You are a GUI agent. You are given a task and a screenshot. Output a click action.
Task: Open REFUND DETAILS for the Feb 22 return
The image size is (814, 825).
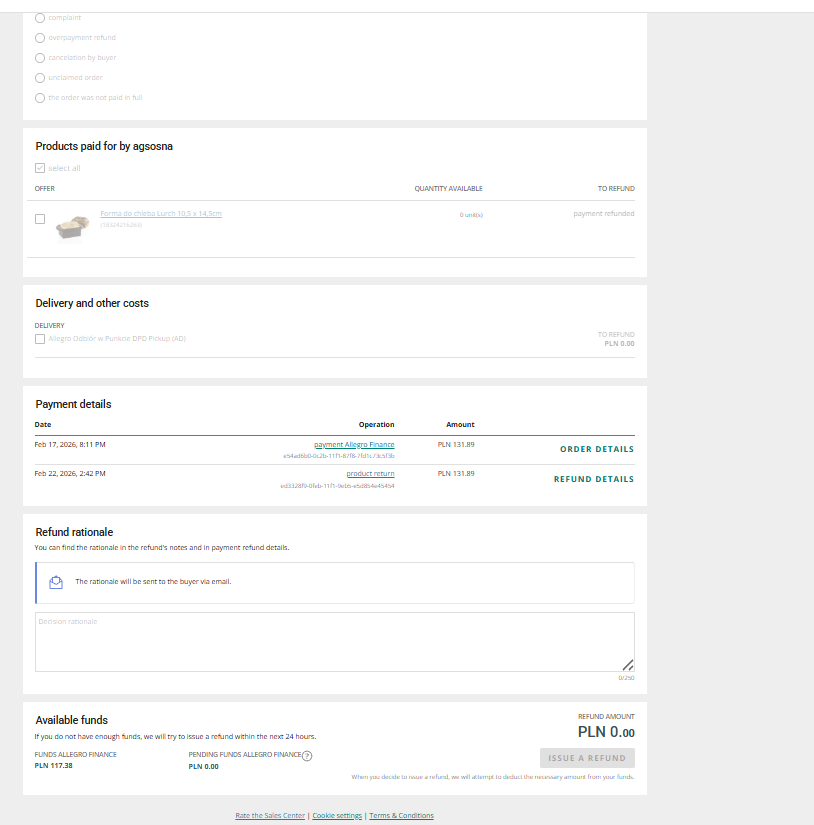tap(593, 479)
